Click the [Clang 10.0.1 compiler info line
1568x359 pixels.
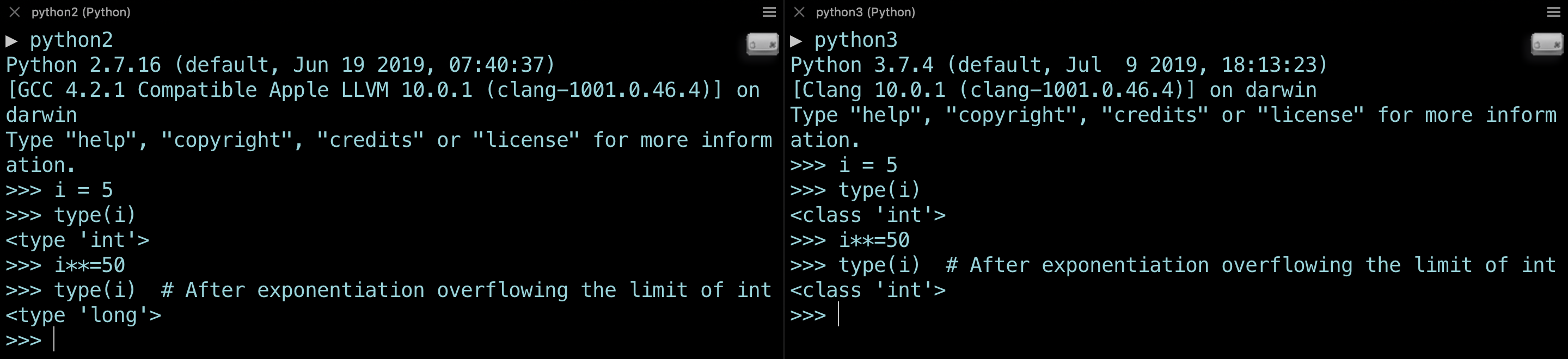coord(1053,90)
